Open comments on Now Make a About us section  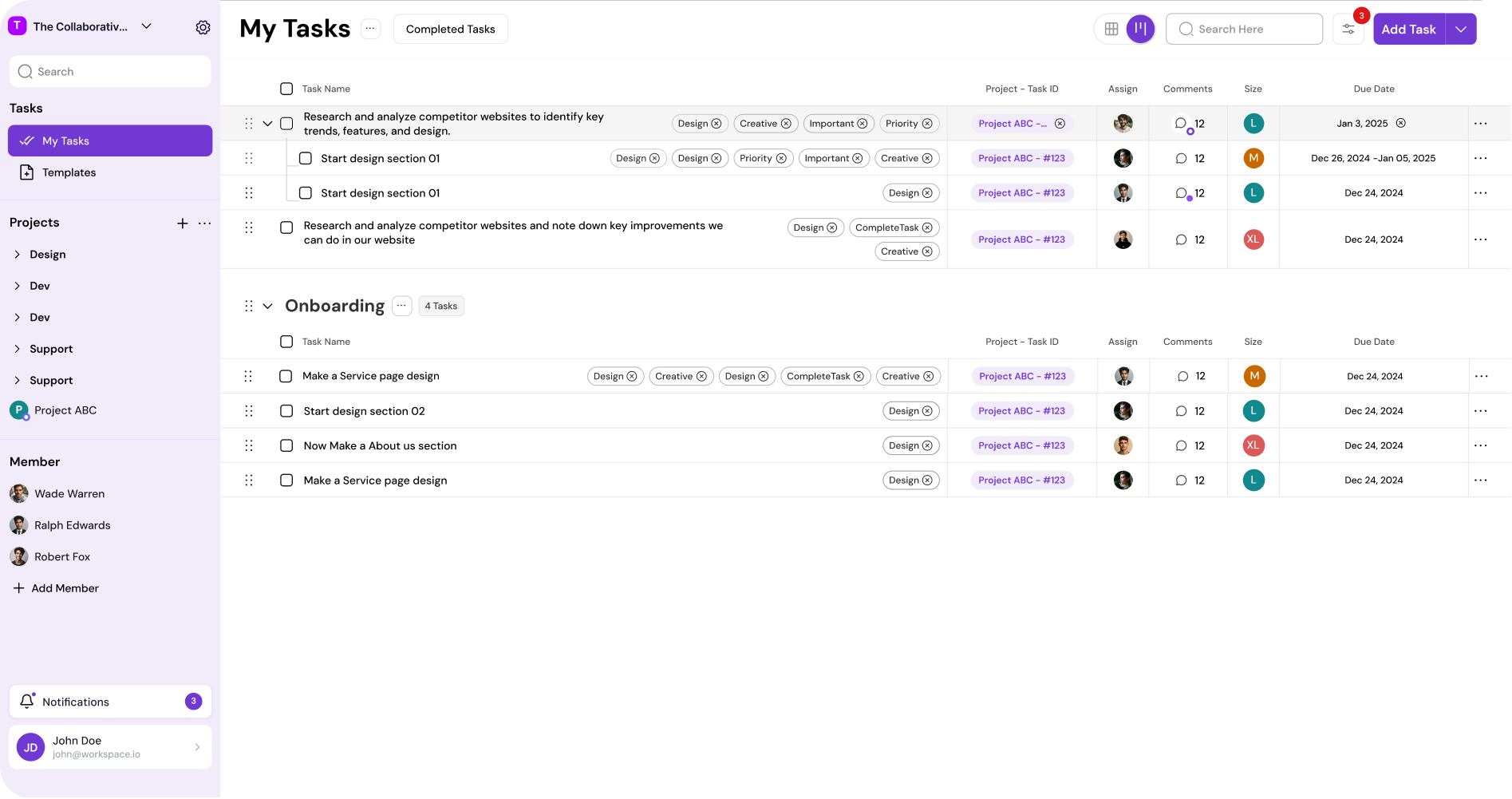(x=1181, y=446)
